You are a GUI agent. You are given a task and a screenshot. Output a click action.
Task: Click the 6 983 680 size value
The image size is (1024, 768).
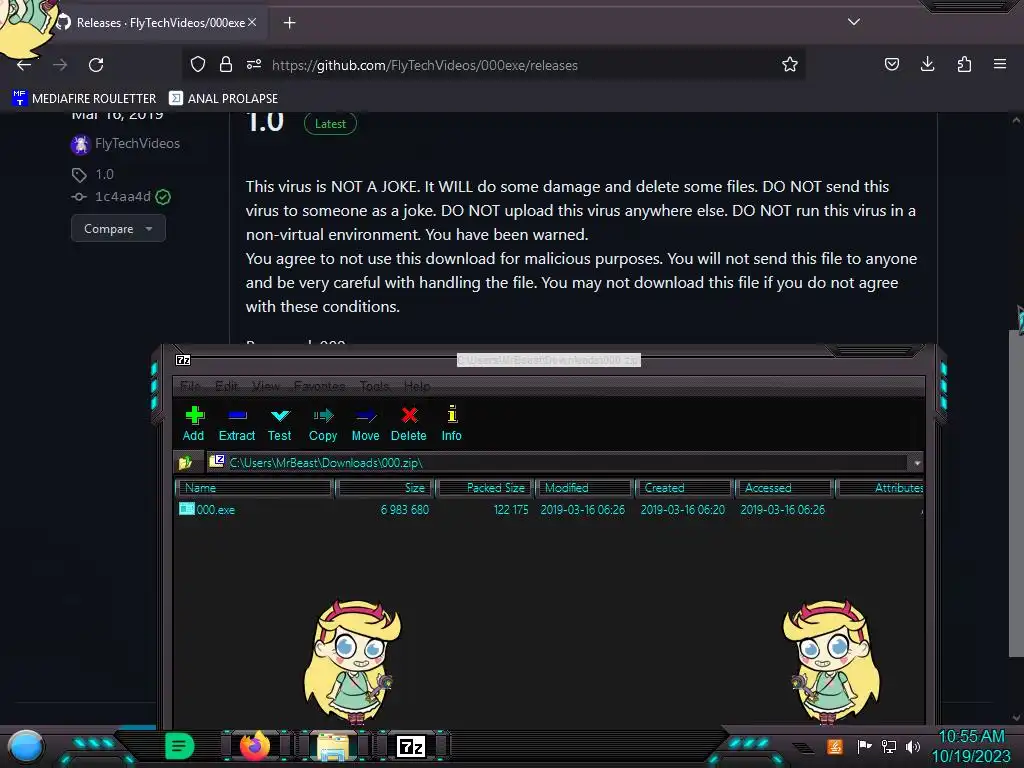tap(404, 509)
